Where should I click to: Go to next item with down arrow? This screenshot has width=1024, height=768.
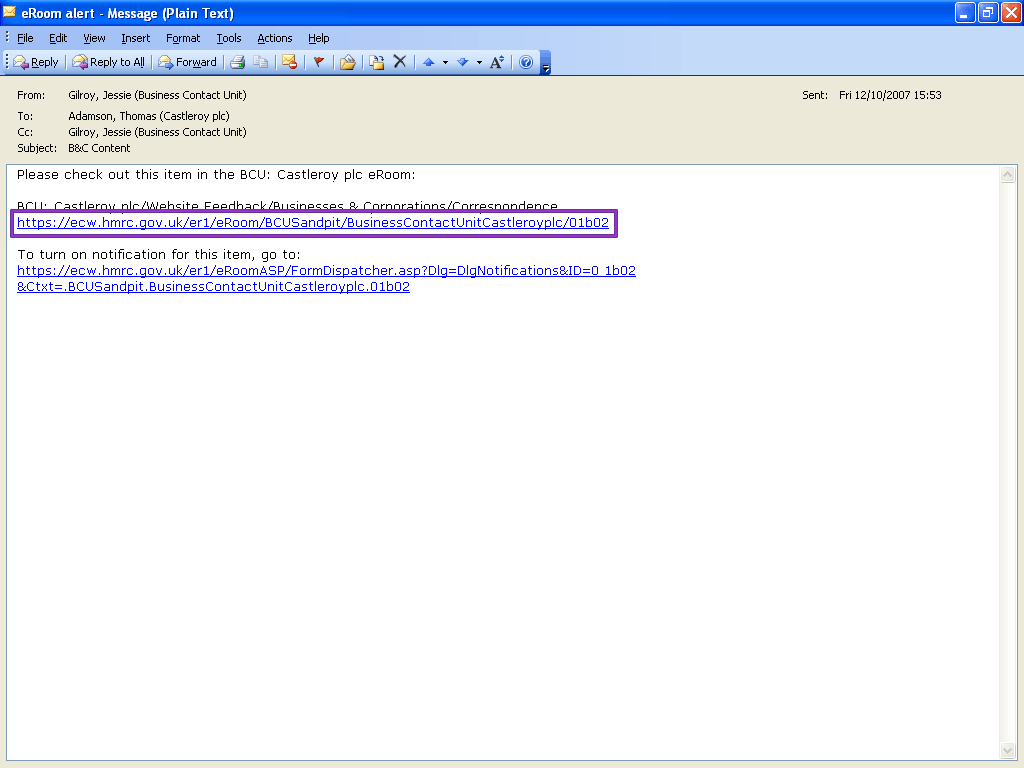tap(462, 62)
